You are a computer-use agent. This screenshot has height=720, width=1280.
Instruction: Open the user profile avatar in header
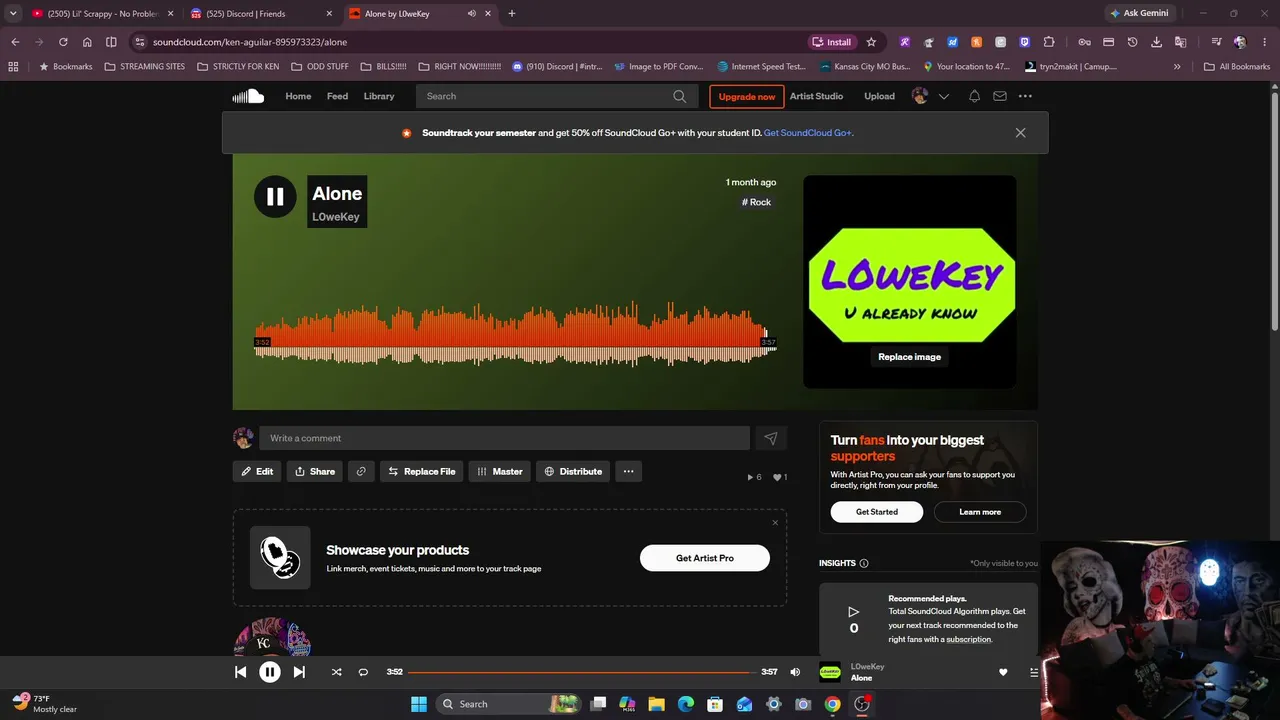click(x=920, y=96)
